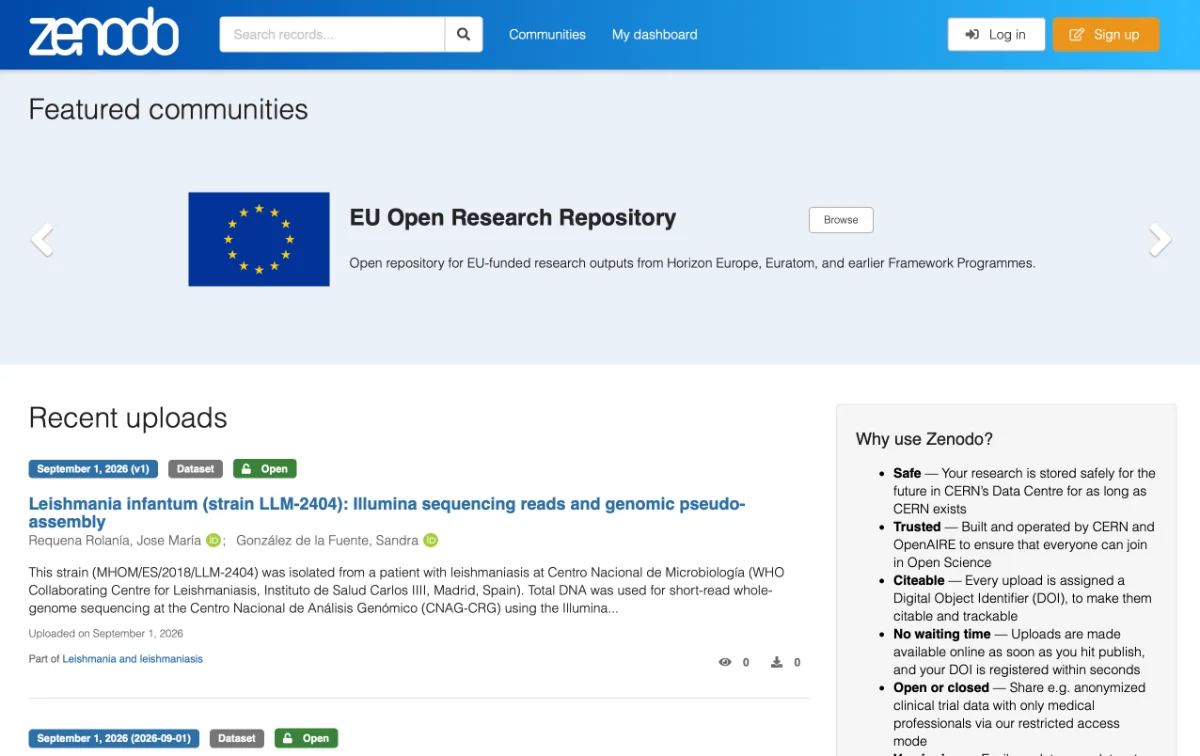The height and width of the screenshot is (756, 1200).
Task: Go to previous featured community arrow
Action: [x=42, y=240]
